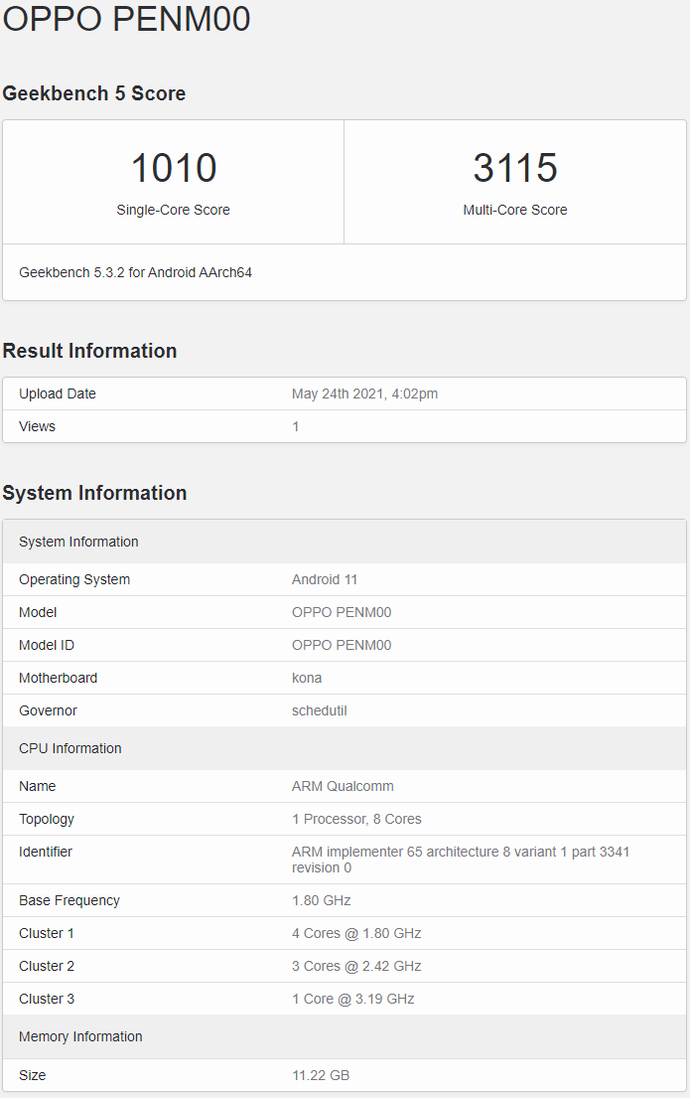Click the upload date May 24th 2021 value
Viewport: 690px width, 1098px height.
tap(365, 394)
